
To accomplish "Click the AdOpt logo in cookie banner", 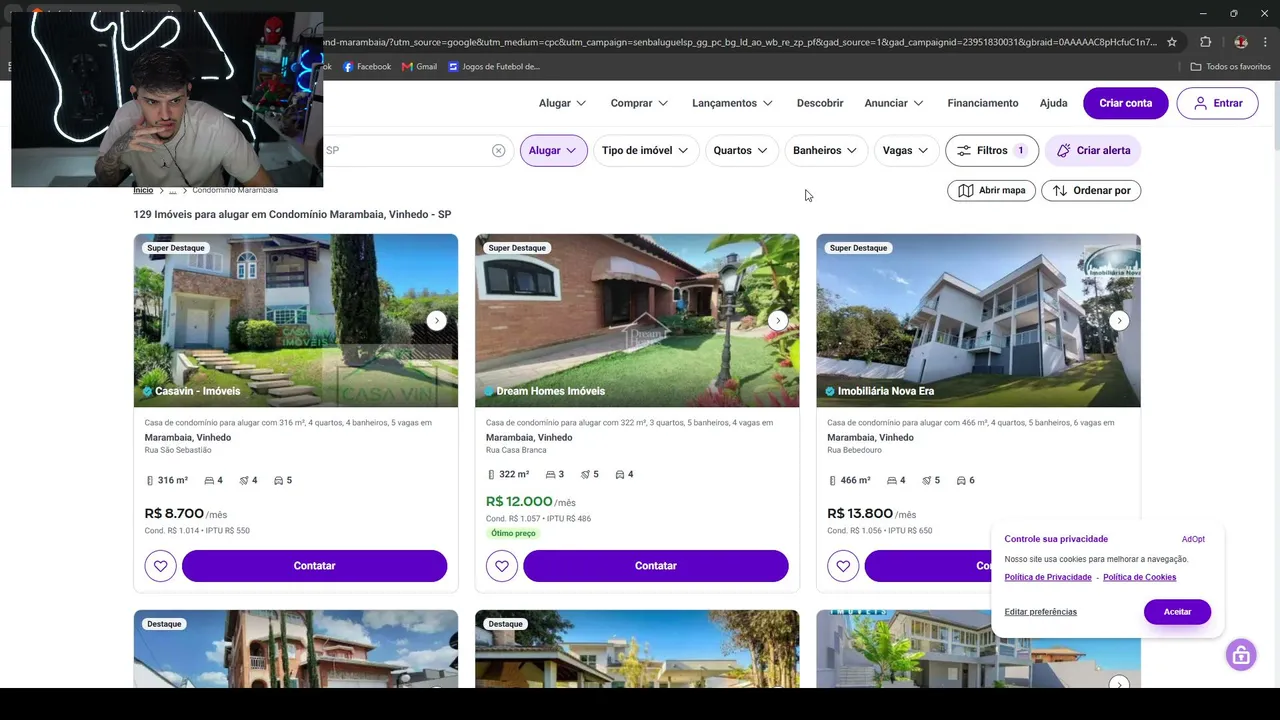I will tap(1193, 539).
